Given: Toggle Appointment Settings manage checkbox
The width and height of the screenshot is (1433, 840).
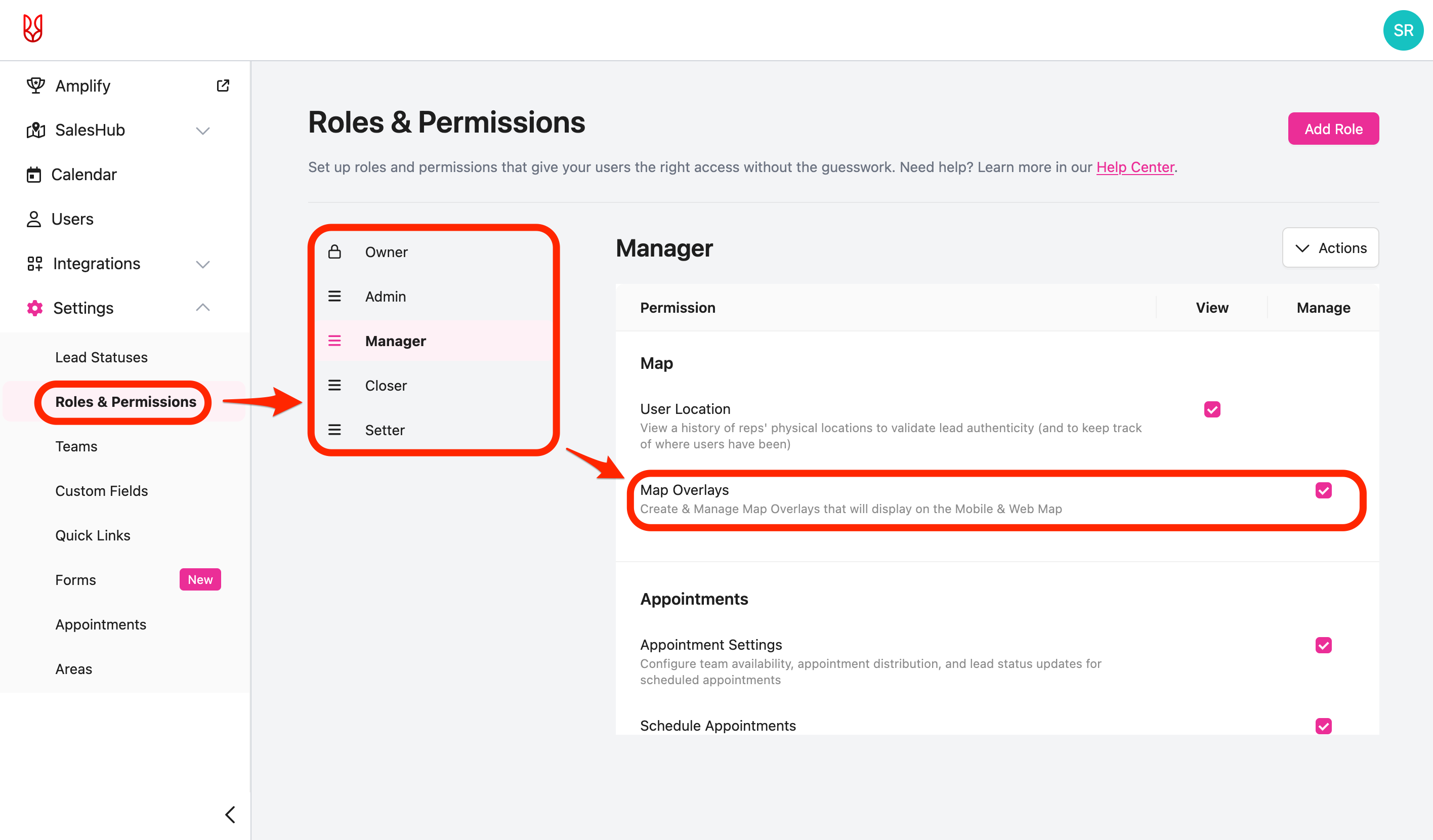Looking at the screenshot, I should pos(1323,645).
